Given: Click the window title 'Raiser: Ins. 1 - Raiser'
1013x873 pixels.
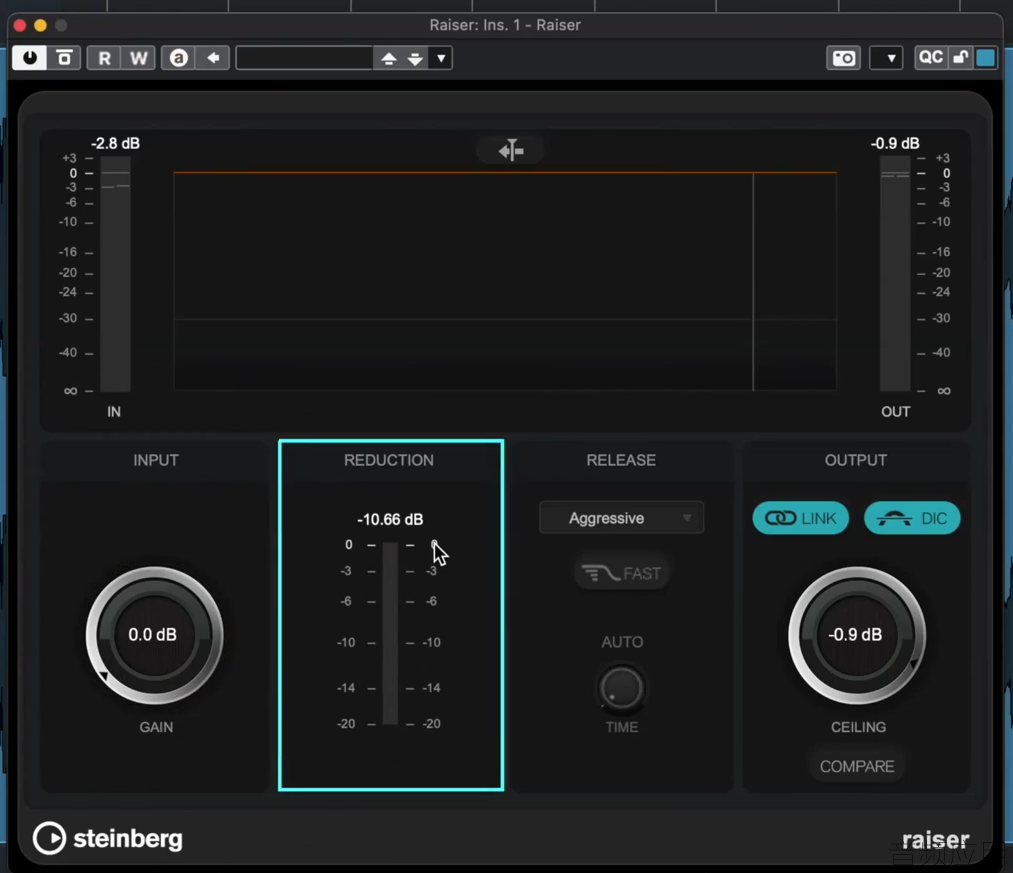Looking at the screenshot, I should coord(505,25).
